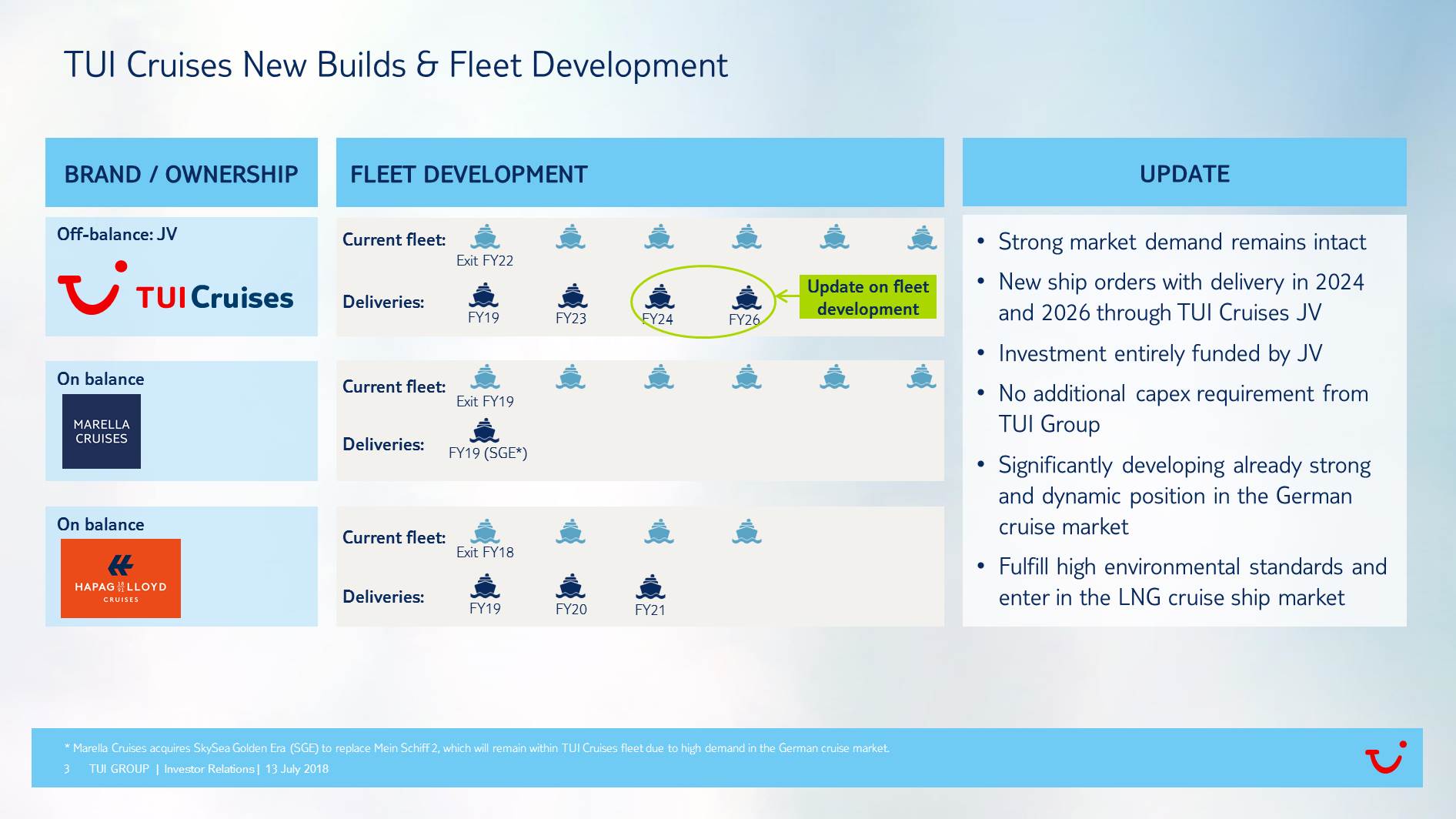Click the TUI Cruises ship above Exit FY22
The width and height of the screenshot is (1456, 819).
tap(485, 237)
